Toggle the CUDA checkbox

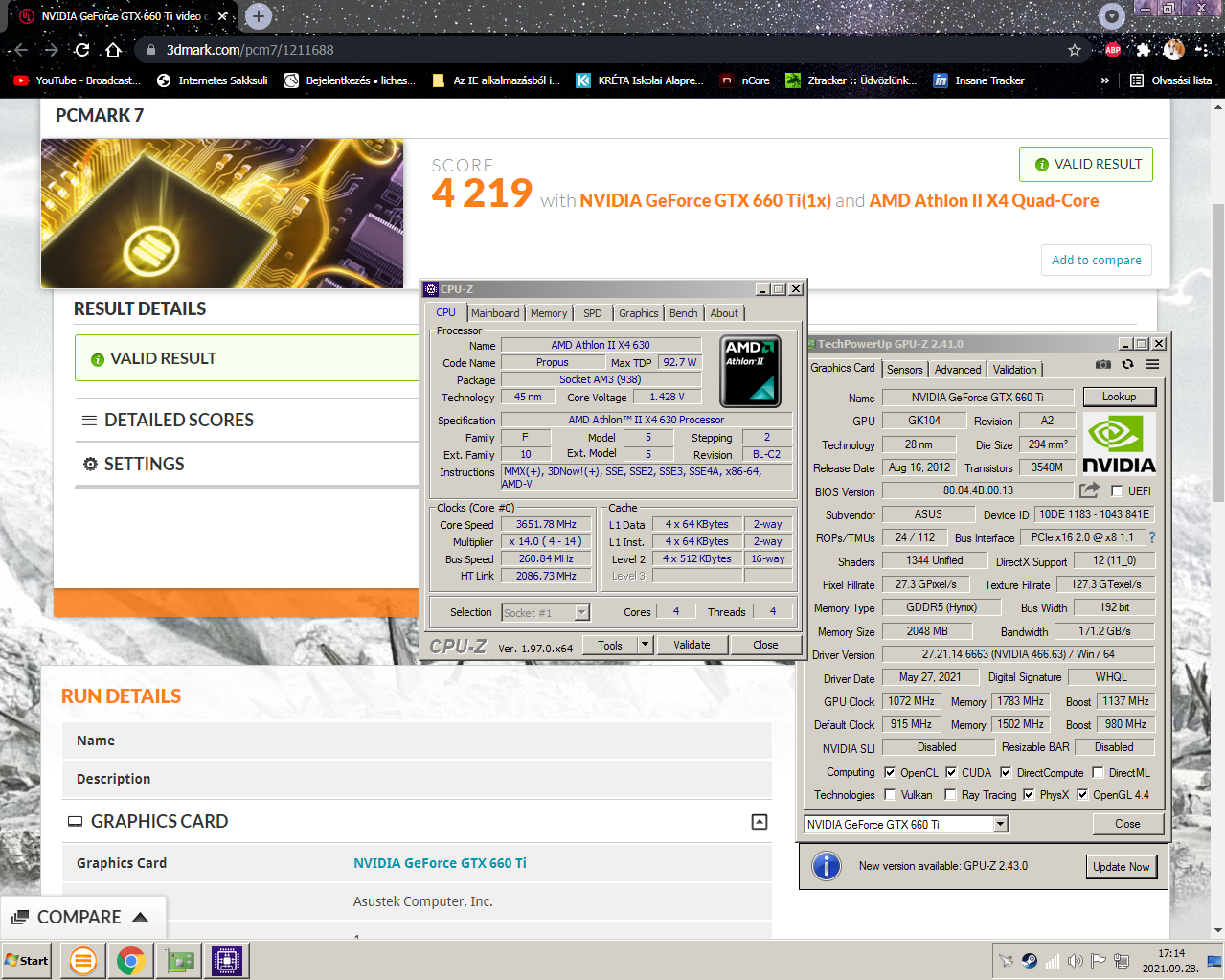(x=951, y=772)
